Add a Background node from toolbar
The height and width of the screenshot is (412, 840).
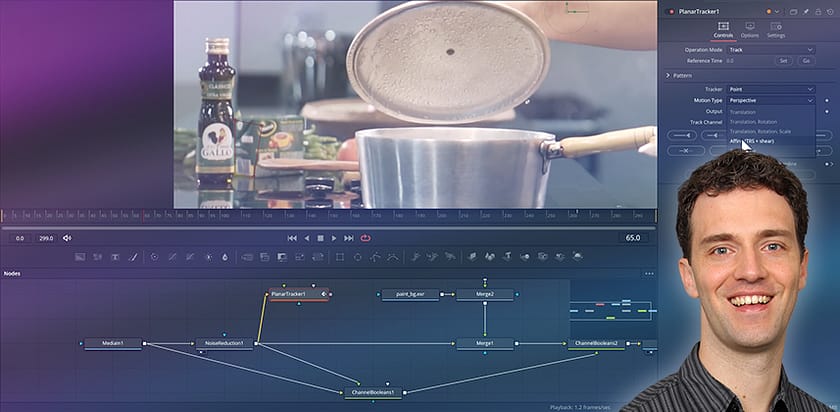pos(80,257)
